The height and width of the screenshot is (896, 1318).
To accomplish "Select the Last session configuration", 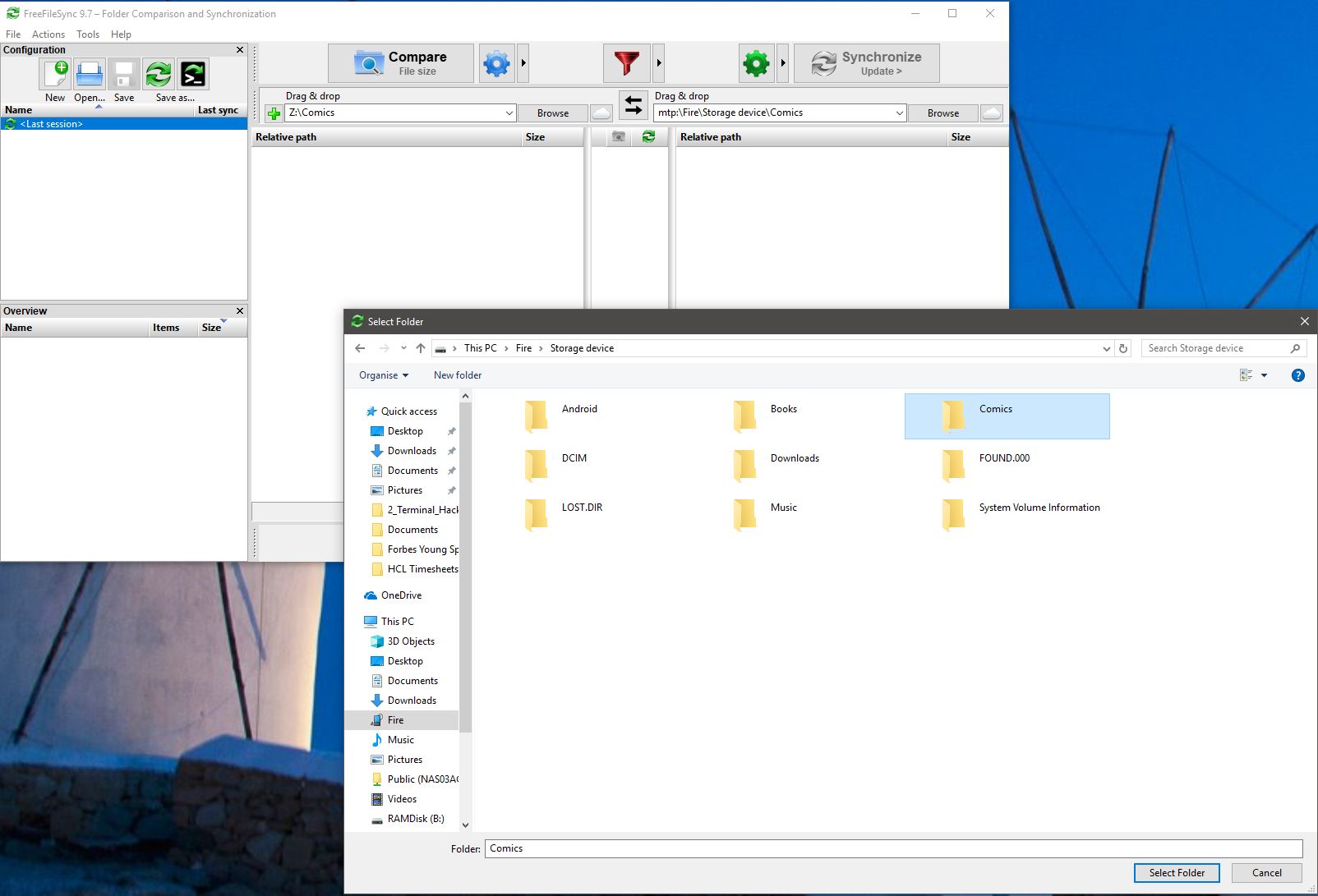I will (x=123, y=124).
